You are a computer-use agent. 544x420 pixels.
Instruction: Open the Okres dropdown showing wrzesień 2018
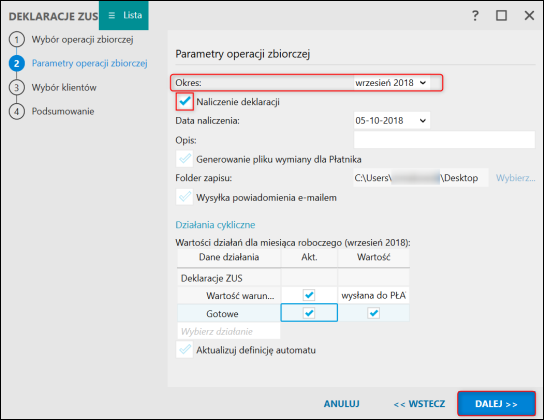[392, 83]
